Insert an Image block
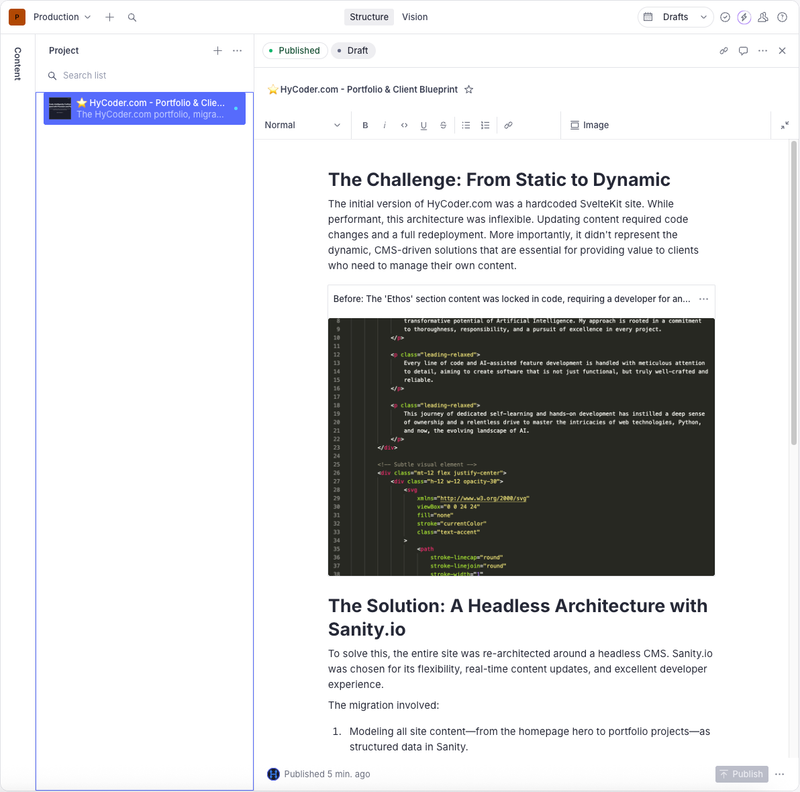 point(589,125)
